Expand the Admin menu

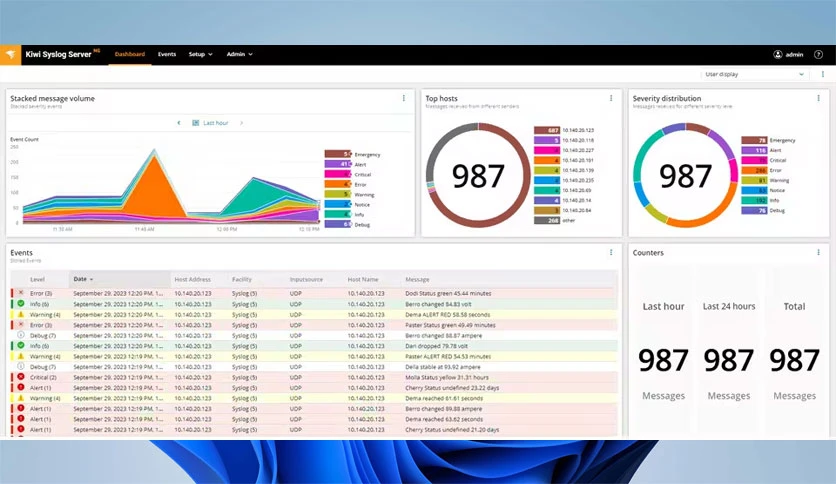[x=239, y=54]
